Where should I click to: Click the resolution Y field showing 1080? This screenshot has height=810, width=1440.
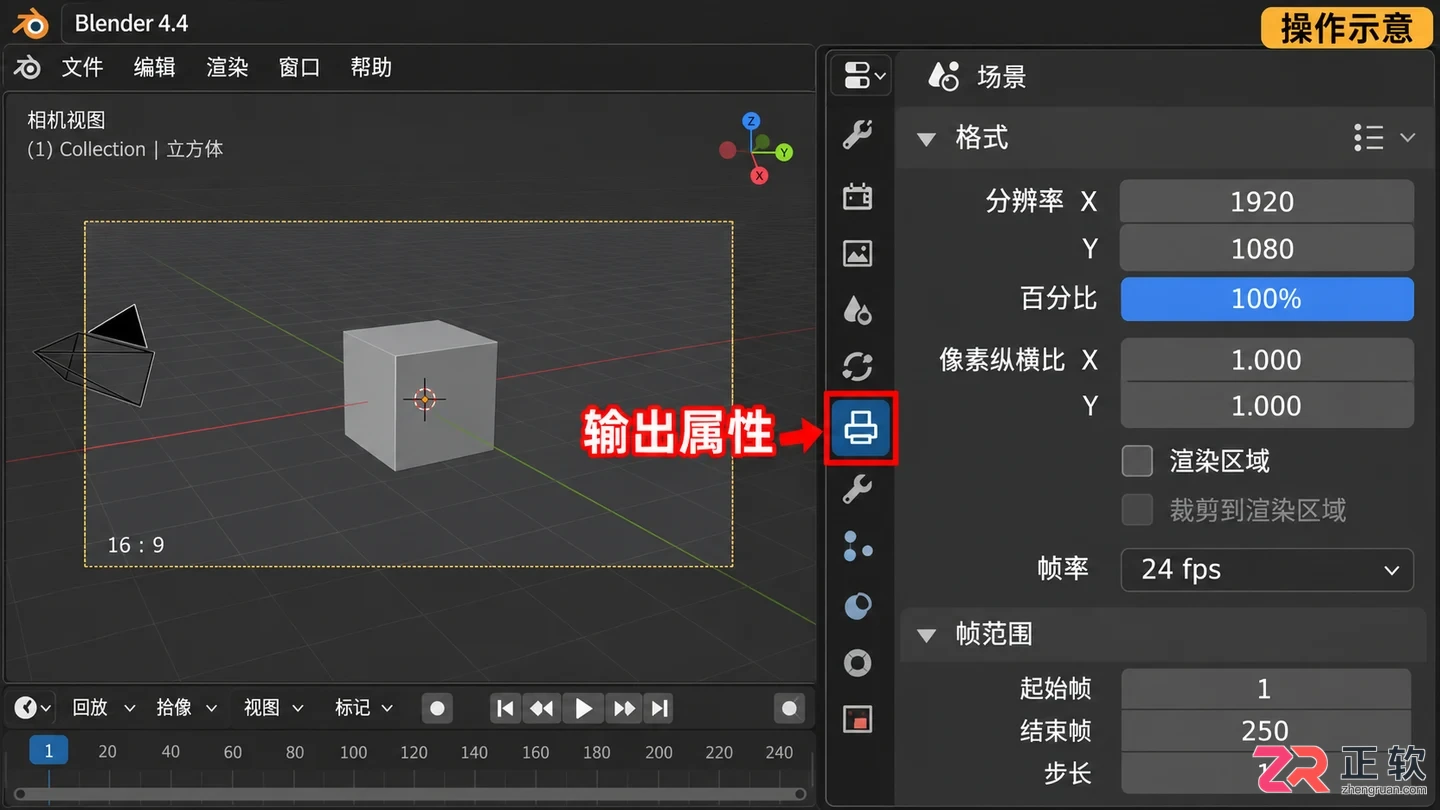click(x=1267, y=248)
